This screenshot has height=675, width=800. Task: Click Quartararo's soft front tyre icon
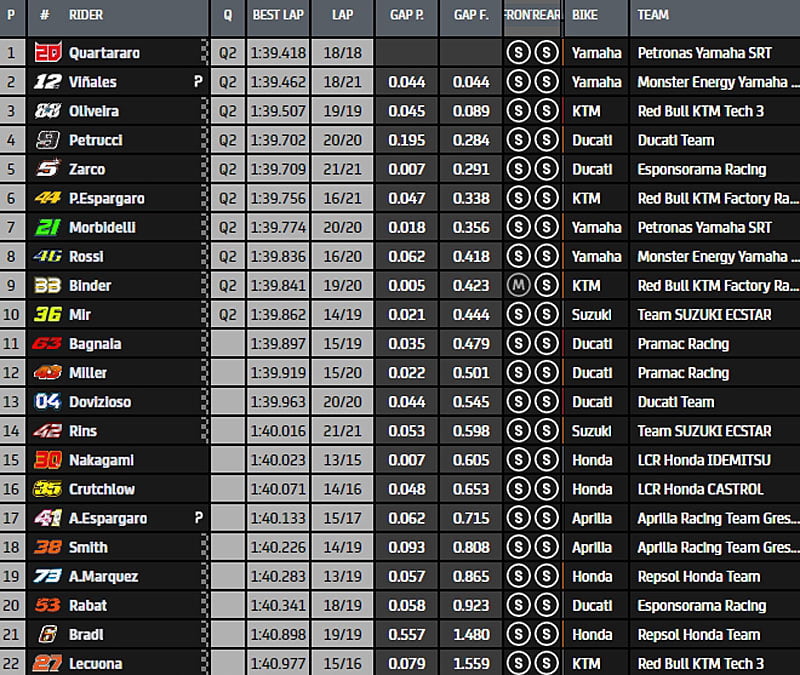[x=518, y=53]
